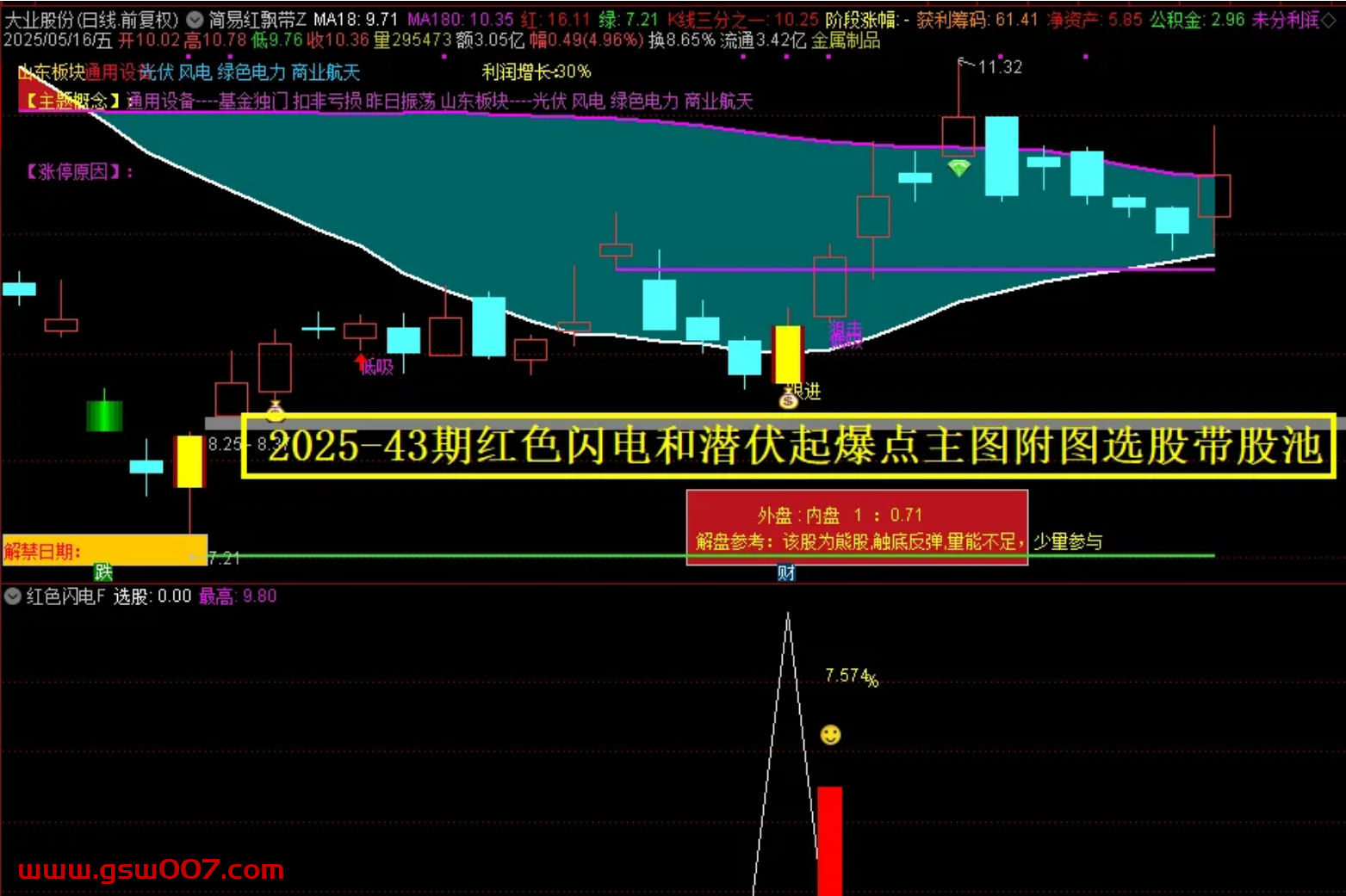Click the 跟进 signal label

(x=804, y=392)
